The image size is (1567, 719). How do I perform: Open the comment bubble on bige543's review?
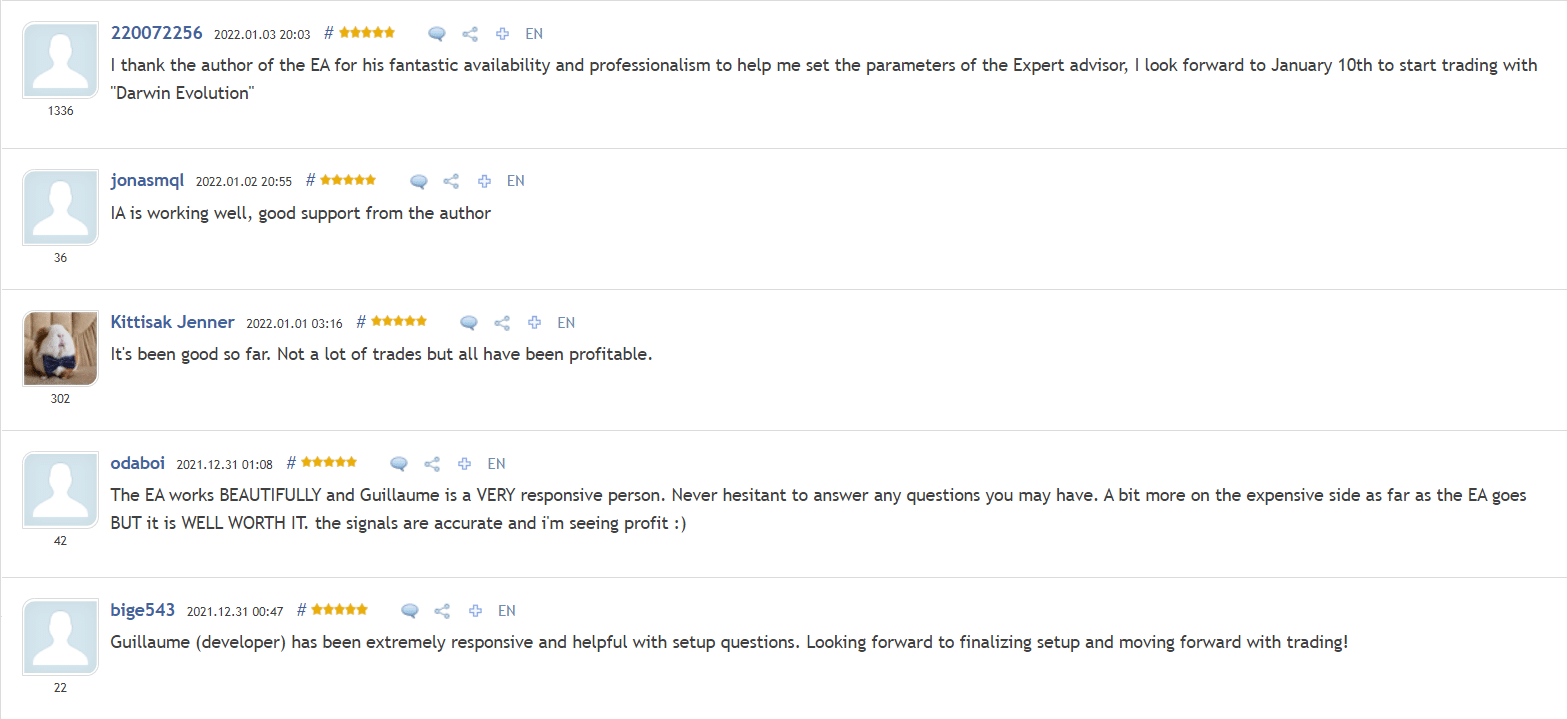(408, 610)
